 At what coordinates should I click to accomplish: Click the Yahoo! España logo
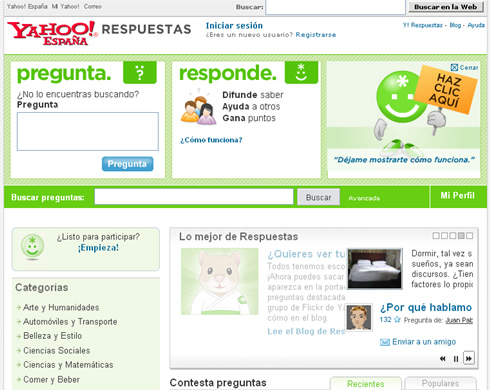pyautogui.click(x=52, y=33)
